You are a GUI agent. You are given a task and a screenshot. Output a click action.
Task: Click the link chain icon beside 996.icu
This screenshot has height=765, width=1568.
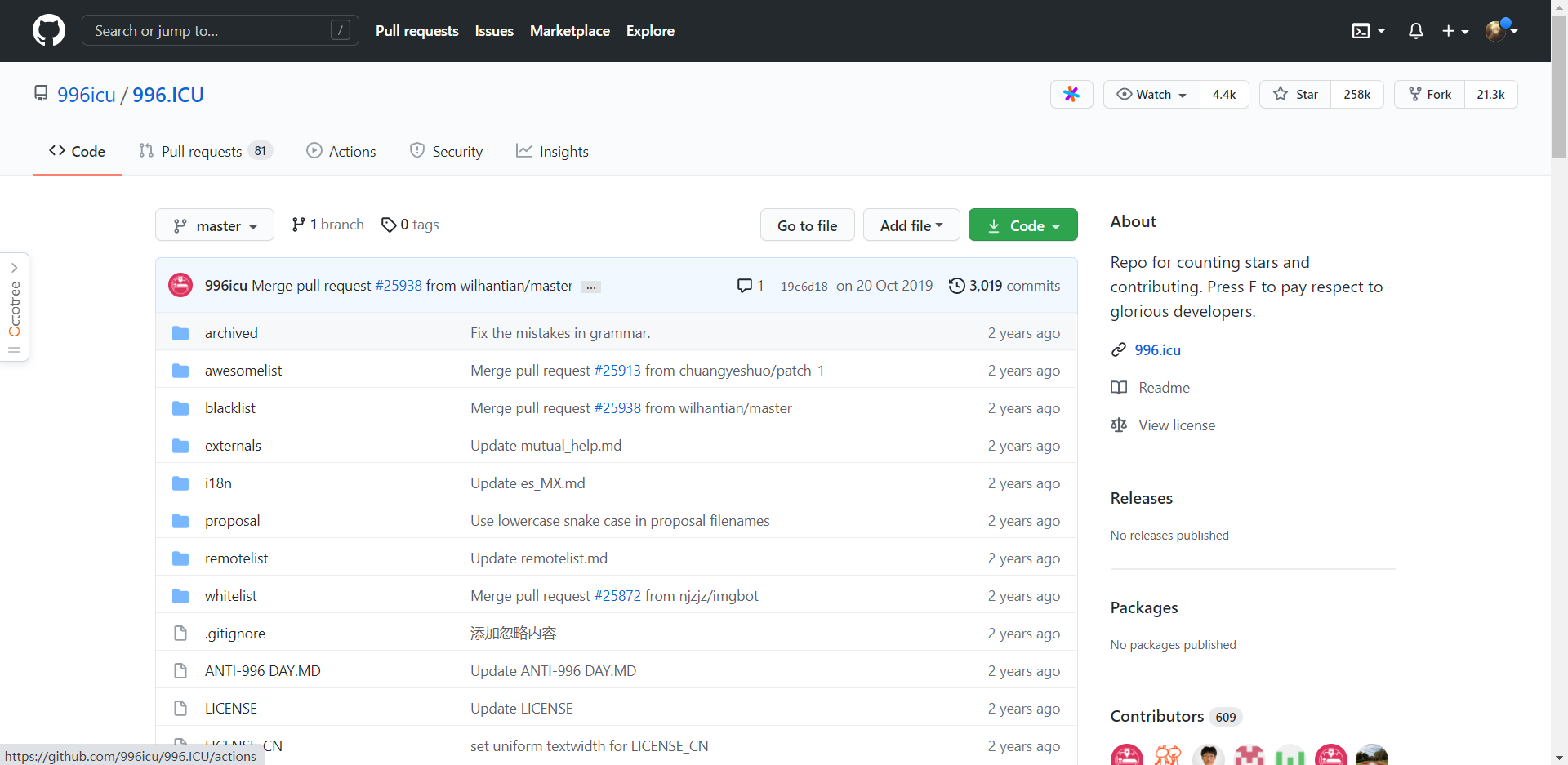[x=1119, y=350]
